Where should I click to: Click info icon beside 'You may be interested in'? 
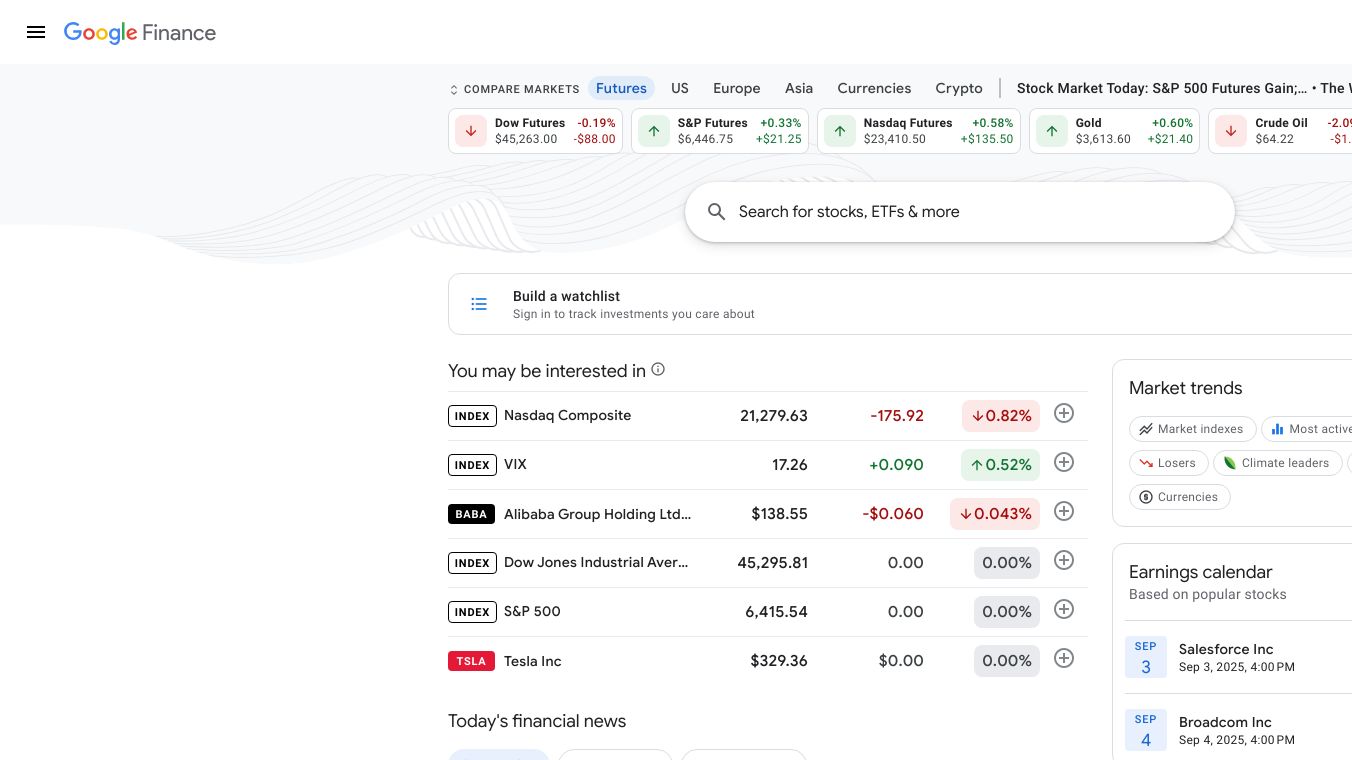pyautogui.click(x=658, y=370)
